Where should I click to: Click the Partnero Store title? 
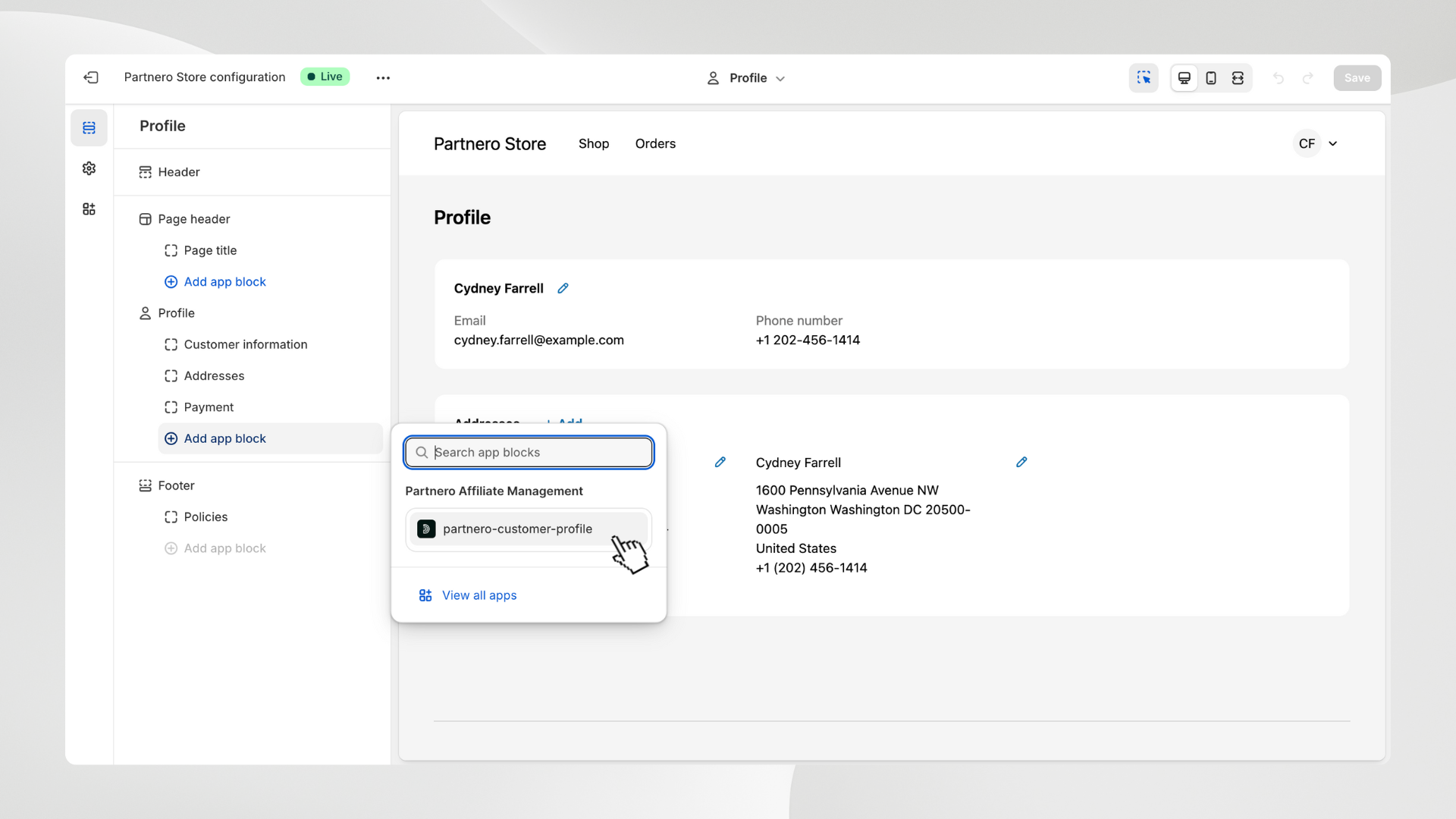pyautogui.click(x=490, y=143)
